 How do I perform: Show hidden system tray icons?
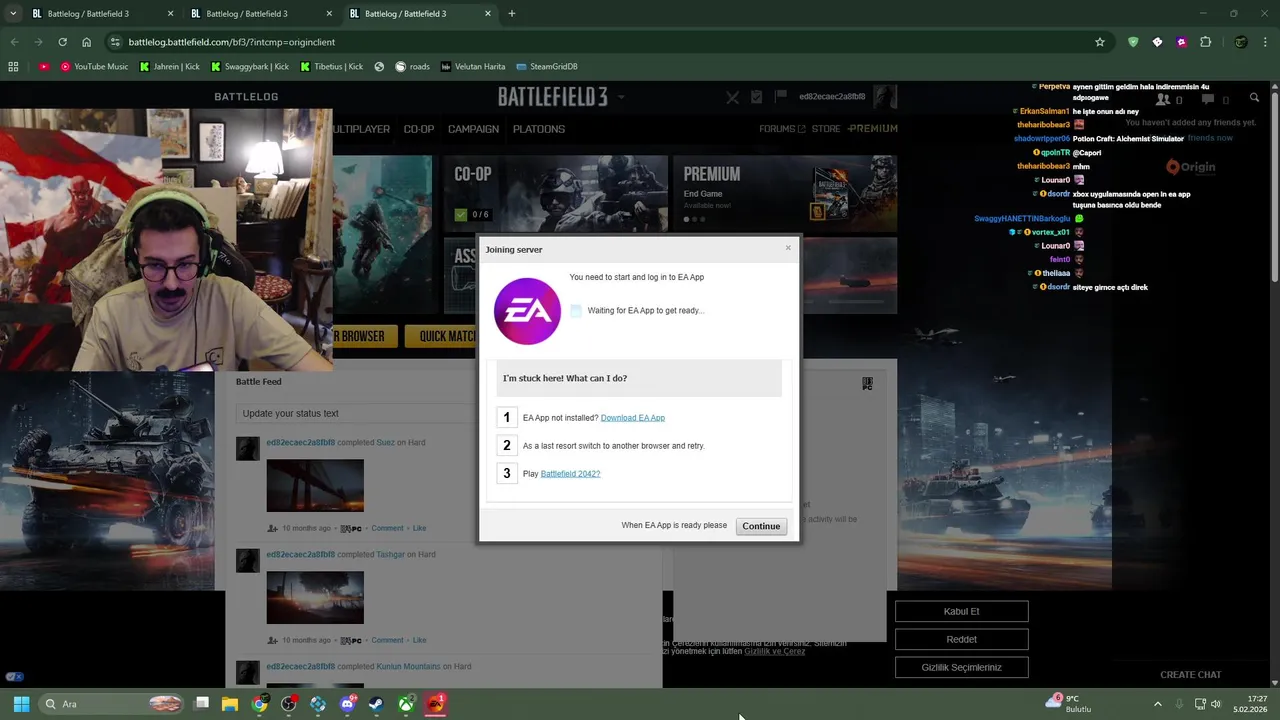coord(1158,704)
